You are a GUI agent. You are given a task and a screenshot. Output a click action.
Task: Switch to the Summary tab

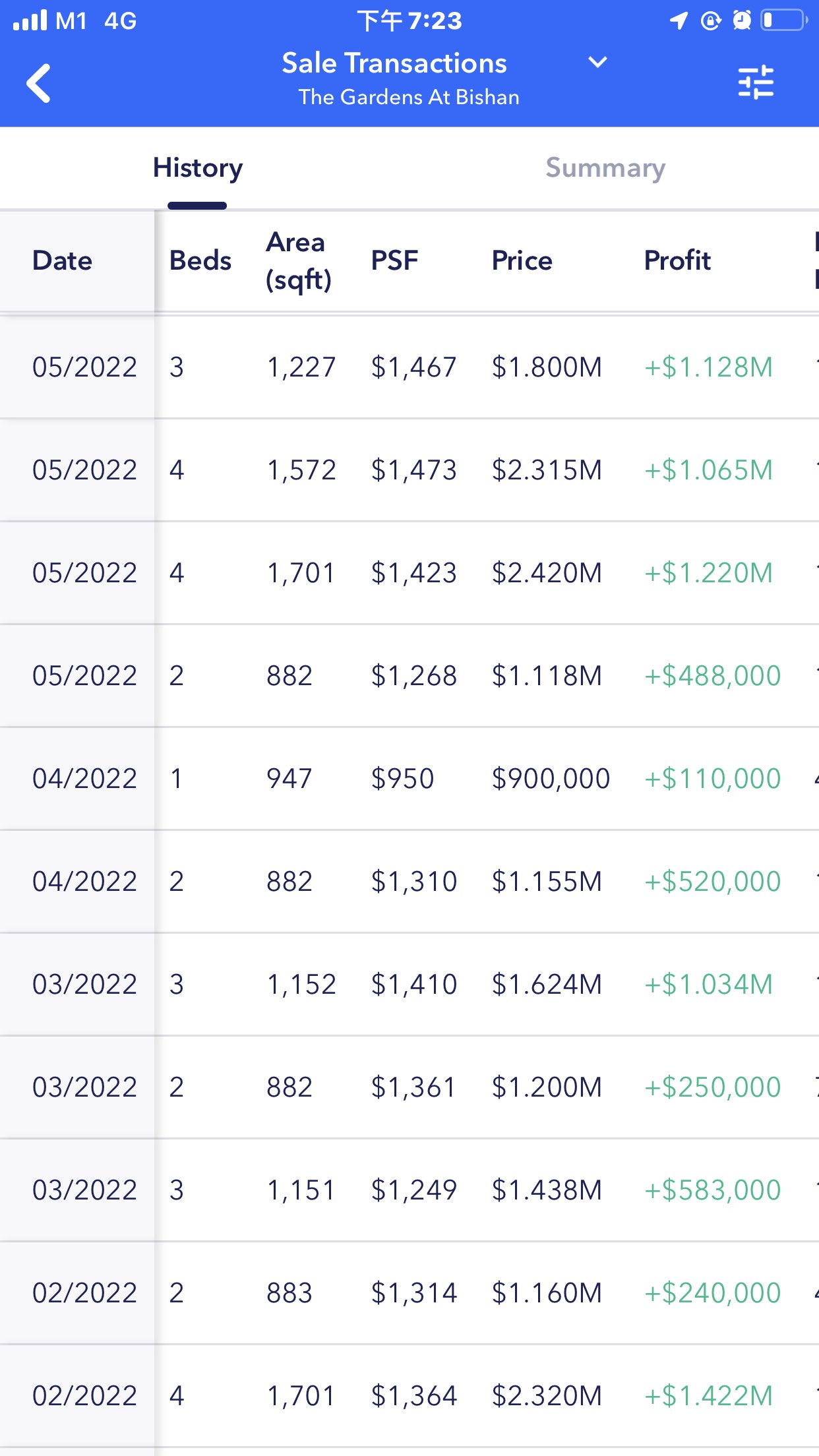tap(605, 168)
